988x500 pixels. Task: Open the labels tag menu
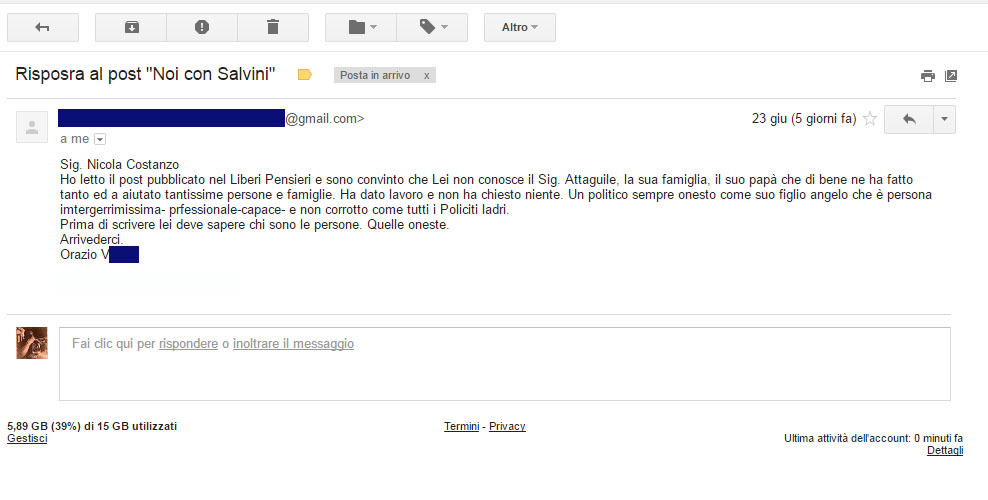tap(432, 28)
